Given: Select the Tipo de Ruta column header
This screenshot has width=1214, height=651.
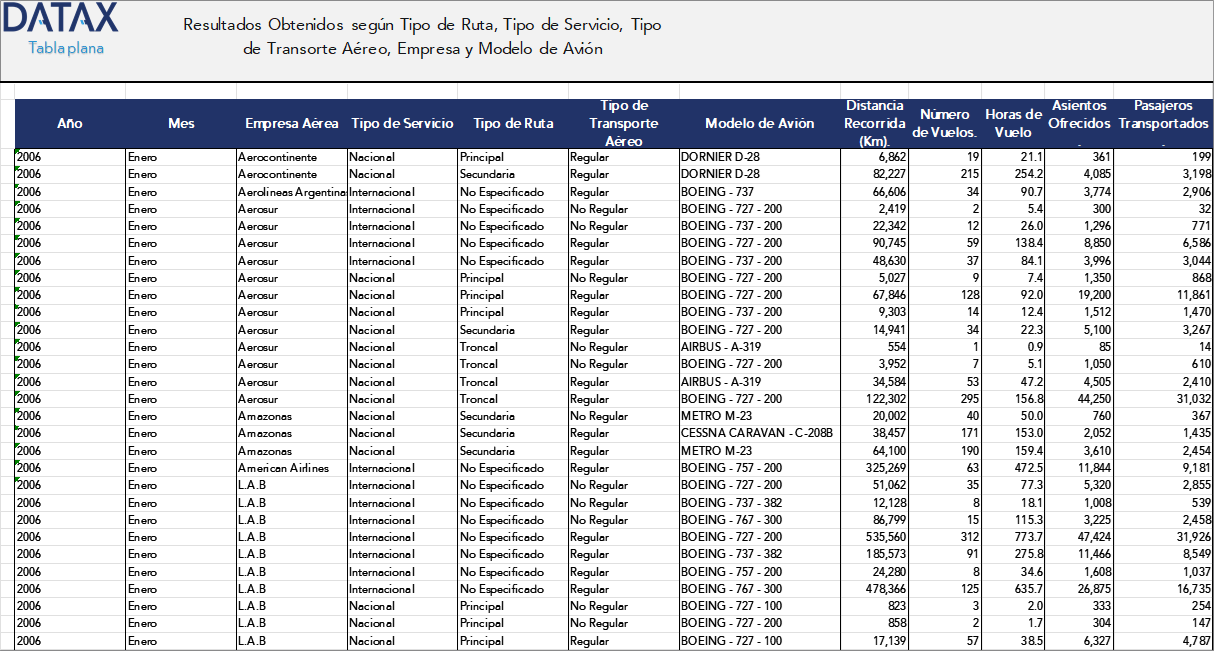Looking at the screenshot, I should pos(508,122).
